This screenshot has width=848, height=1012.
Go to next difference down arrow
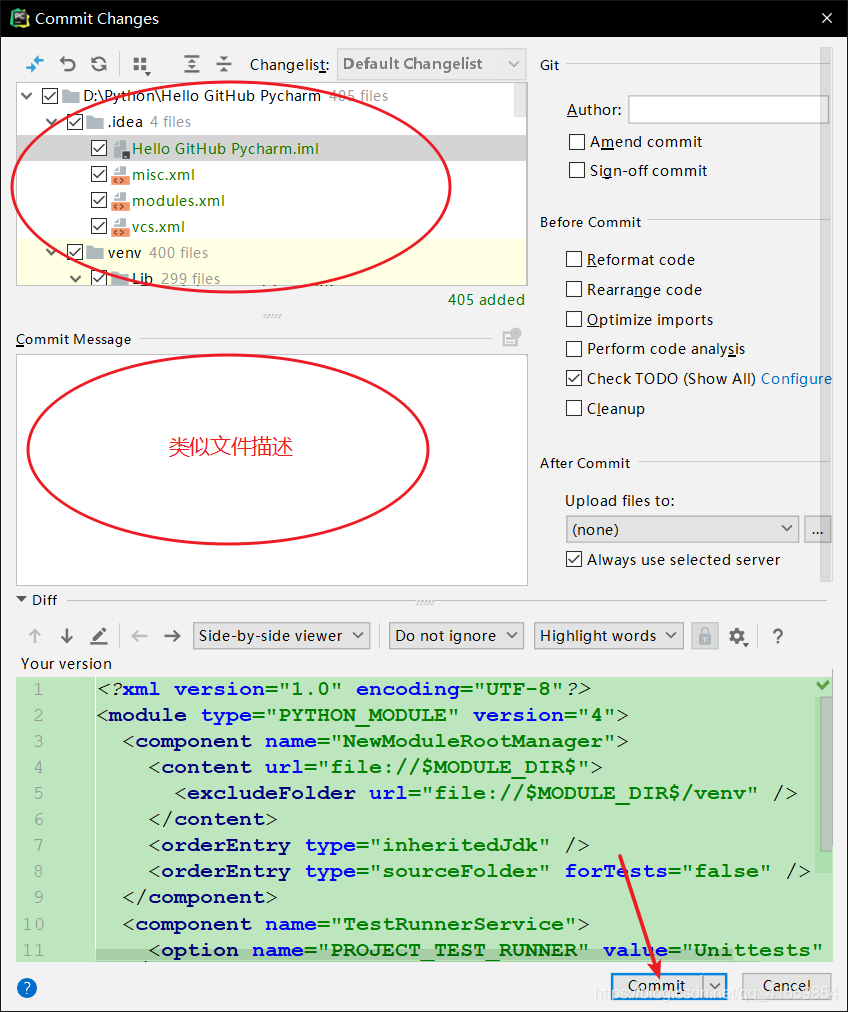coord(66,636)
